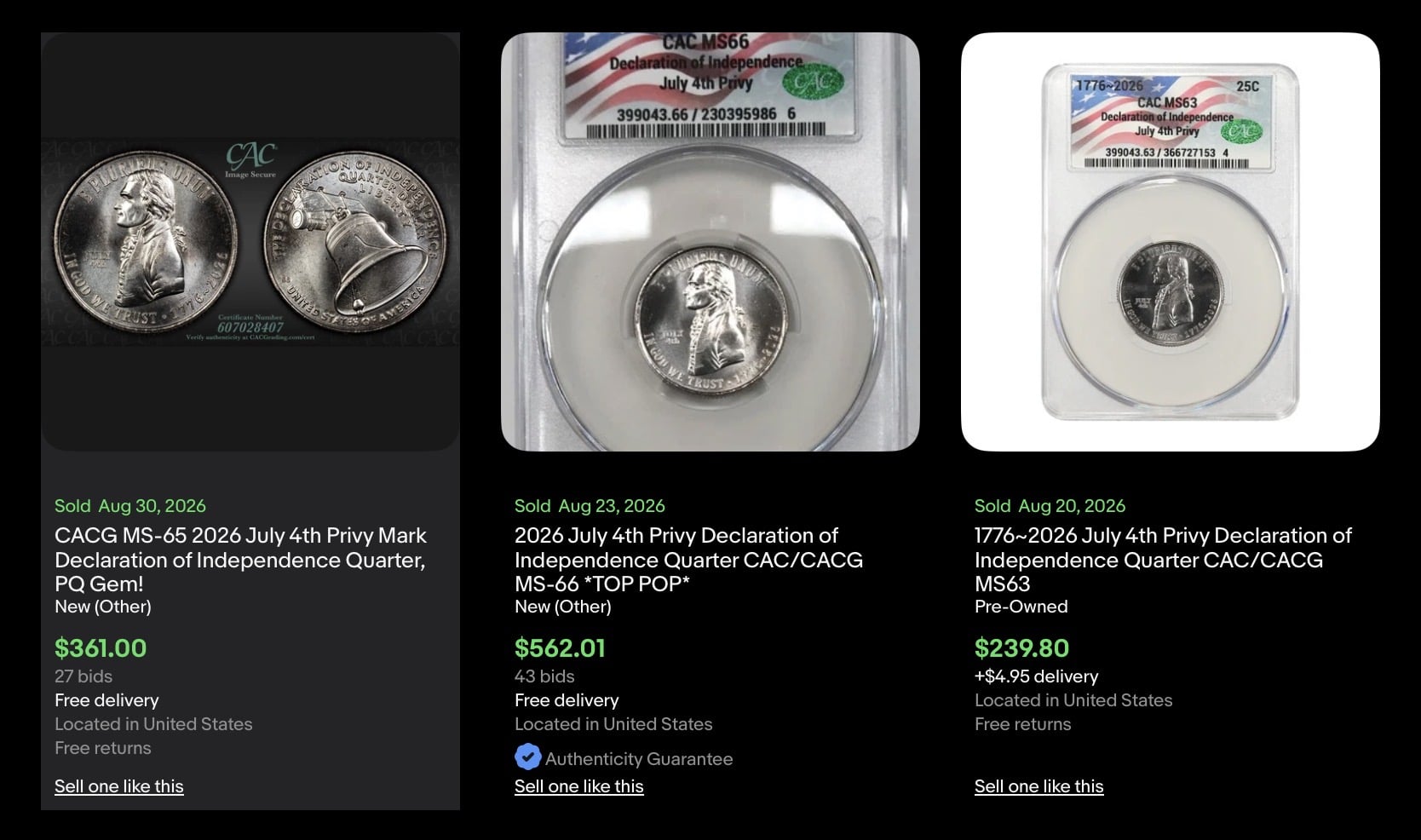This screenshot has height=840, width=1421.
Task: Open the CAC MS66 slab photo
Action: pyautogui.click(x=710, y=242)
